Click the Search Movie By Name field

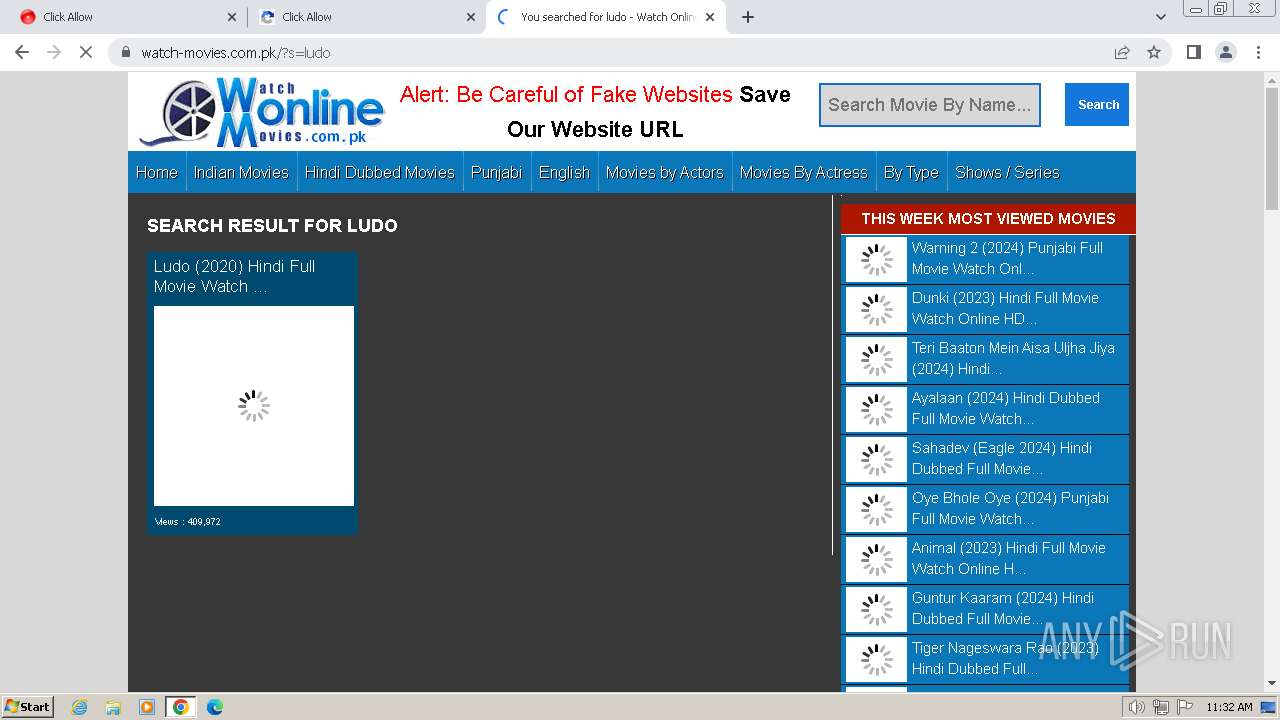coord(930,105)
